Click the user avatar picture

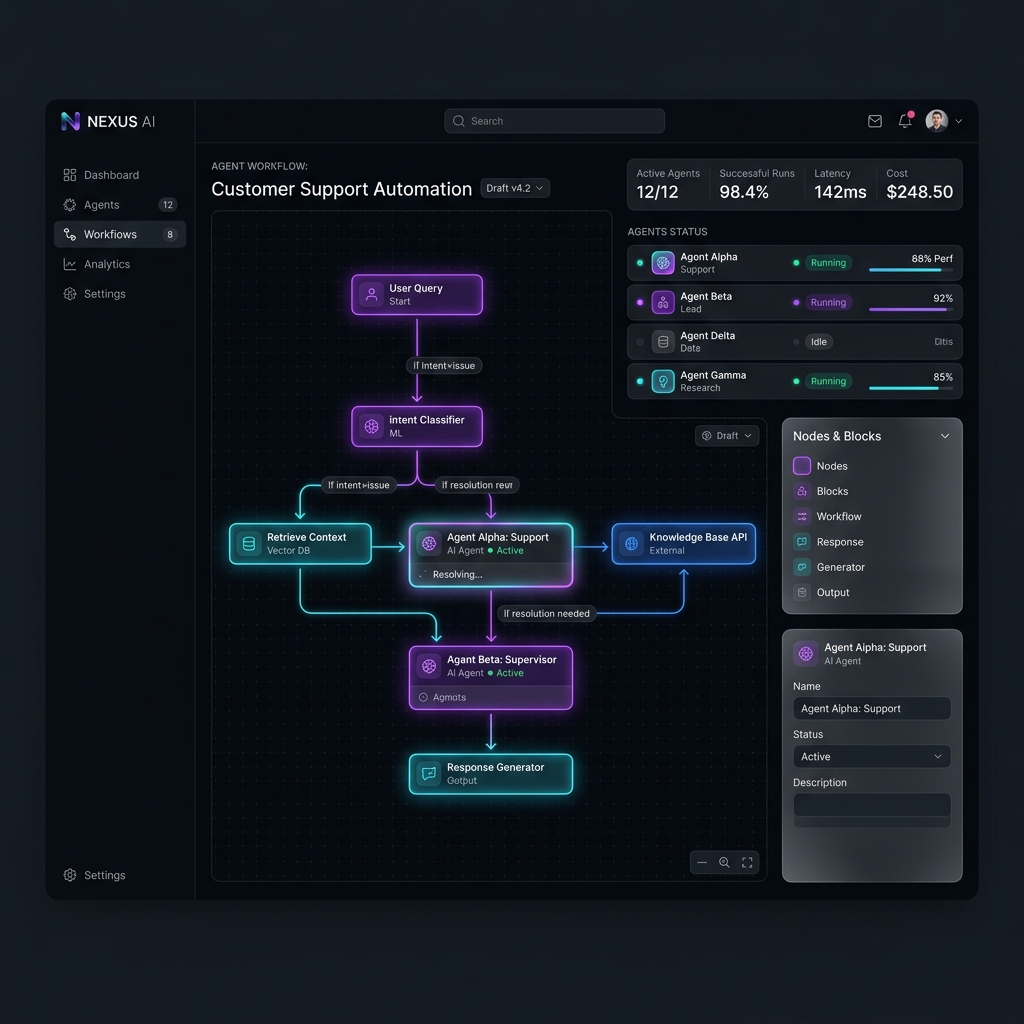[x=936, y=121]
